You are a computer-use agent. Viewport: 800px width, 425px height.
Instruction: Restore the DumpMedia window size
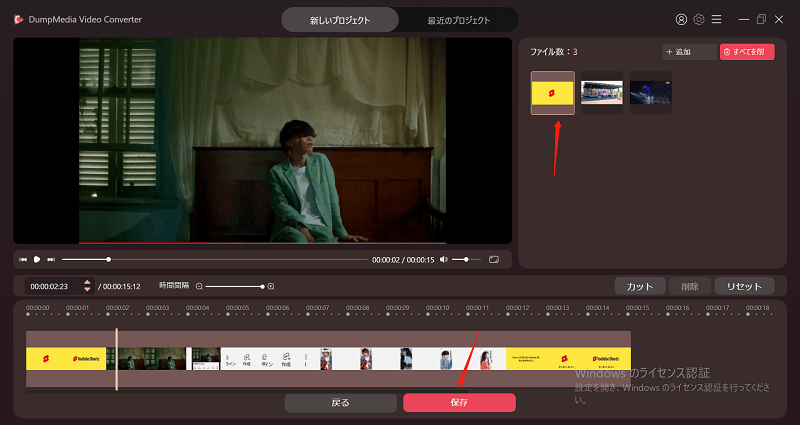tap(761, 19)
